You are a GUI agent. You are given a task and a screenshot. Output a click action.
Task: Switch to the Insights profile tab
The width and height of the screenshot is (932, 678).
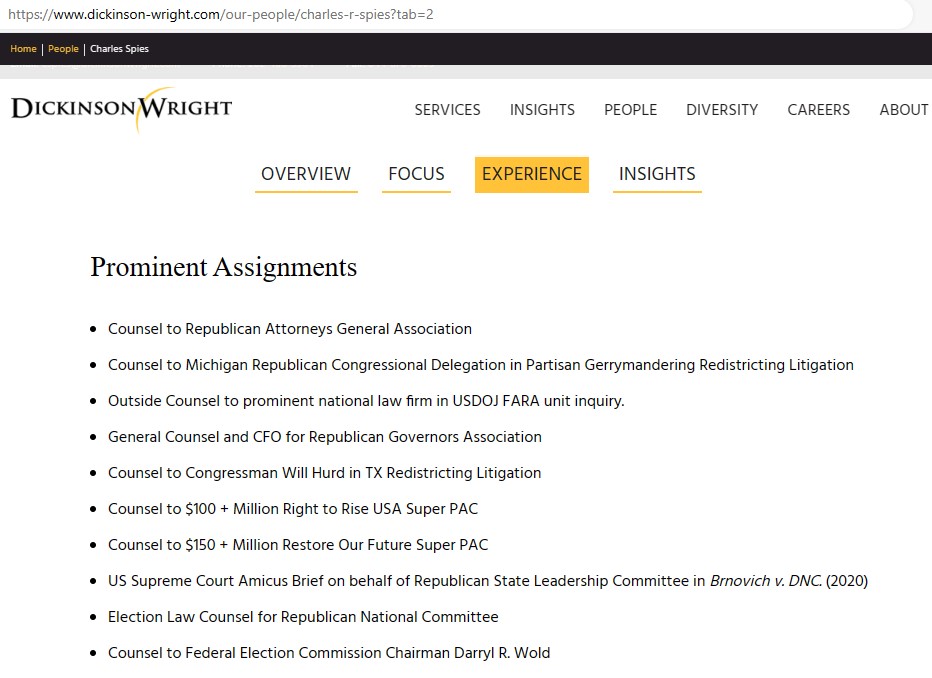(x=657, y=174)
